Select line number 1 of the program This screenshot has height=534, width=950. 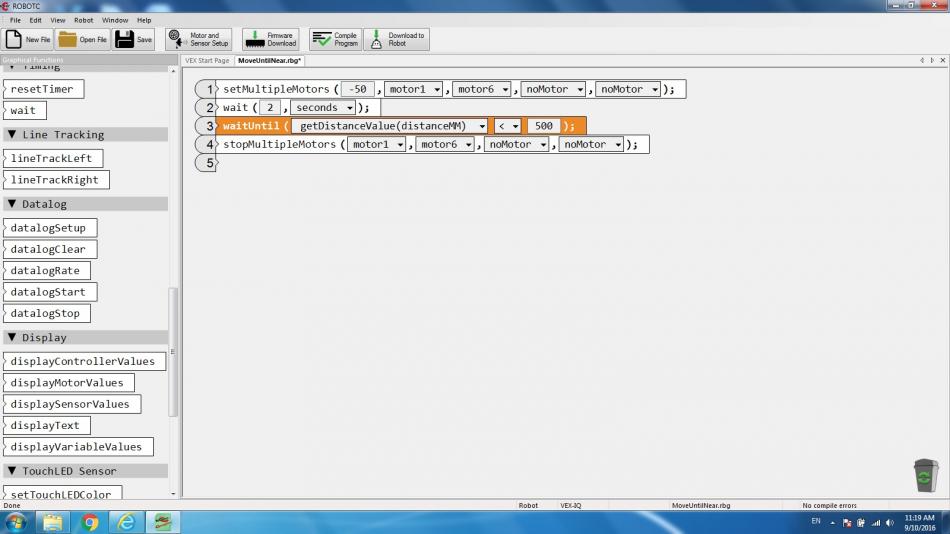(x=207, y=89)
